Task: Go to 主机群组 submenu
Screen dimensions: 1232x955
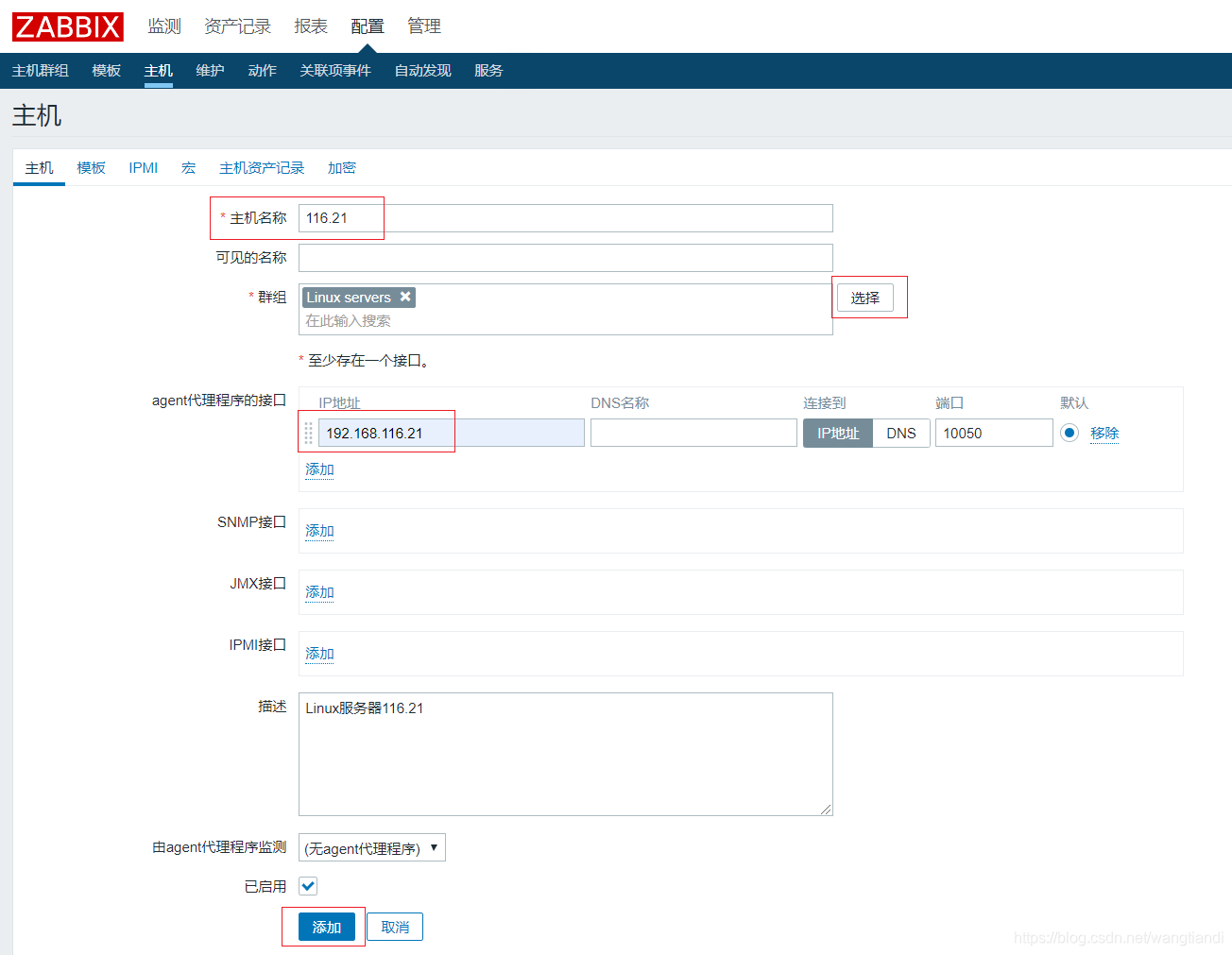Action: click(41, 71)
